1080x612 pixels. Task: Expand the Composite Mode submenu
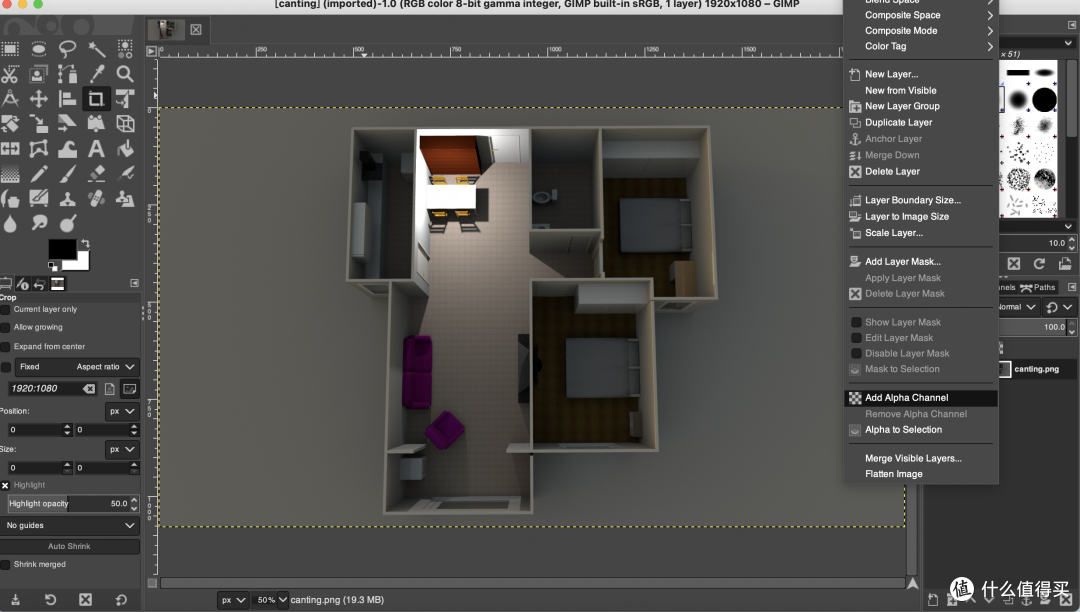click(921, 31)
